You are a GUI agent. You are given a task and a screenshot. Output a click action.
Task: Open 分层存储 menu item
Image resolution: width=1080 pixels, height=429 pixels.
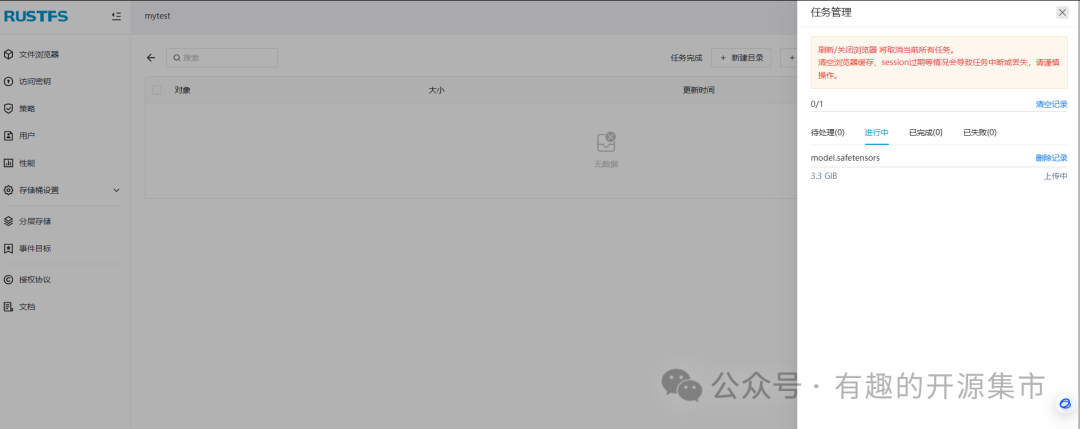(x=34, y=221)
